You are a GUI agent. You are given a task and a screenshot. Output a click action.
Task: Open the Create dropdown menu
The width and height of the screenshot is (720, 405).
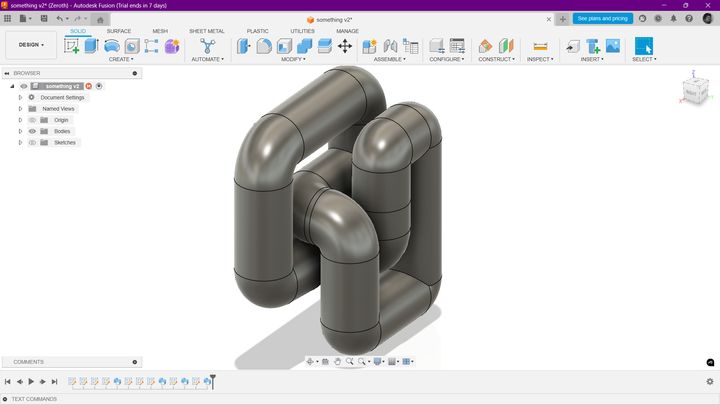pyautogui.click(x=121, y=59)
